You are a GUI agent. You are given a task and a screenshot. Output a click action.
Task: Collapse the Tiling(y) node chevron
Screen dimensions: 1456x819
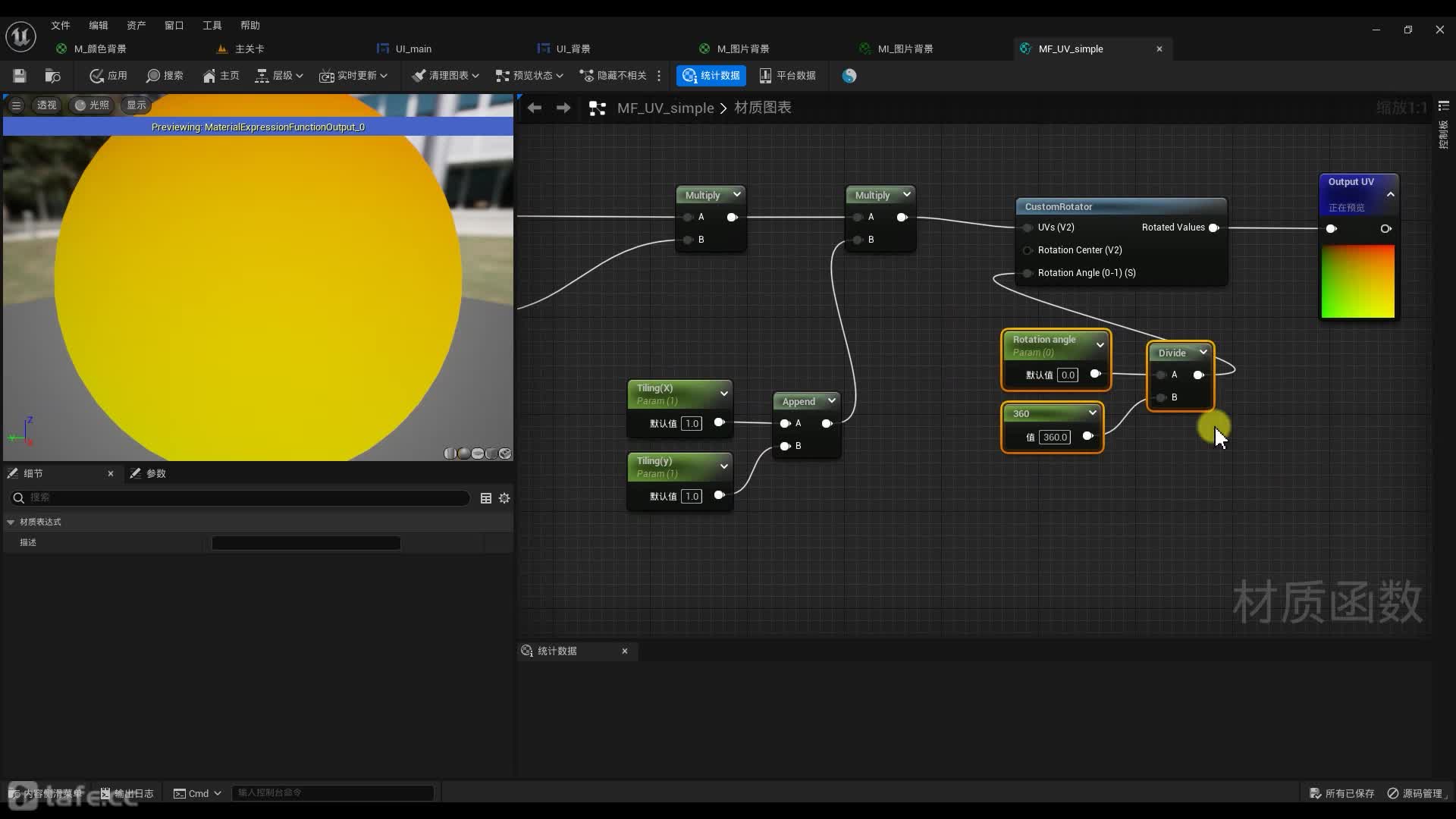click(724, 467)
